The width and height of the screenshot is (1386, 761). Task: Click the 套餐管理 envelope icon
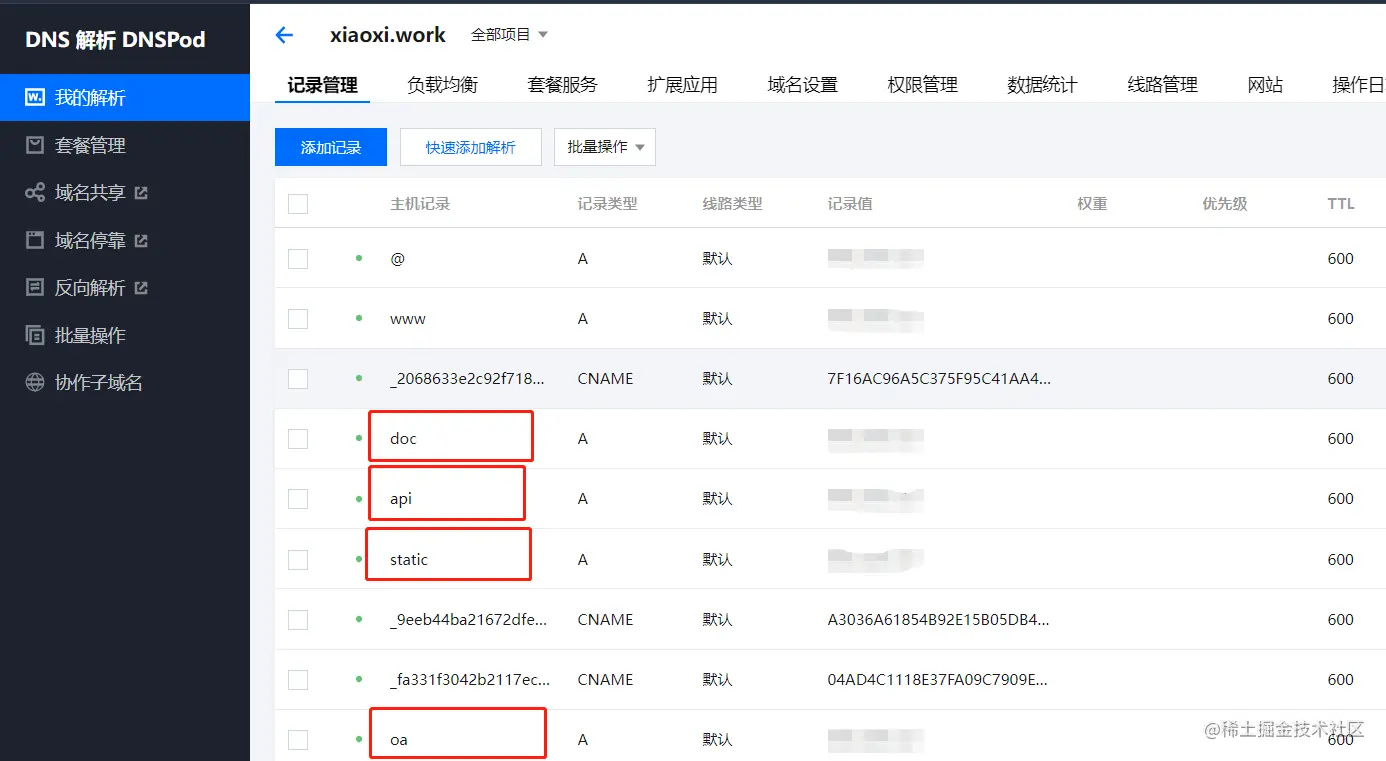35,145
